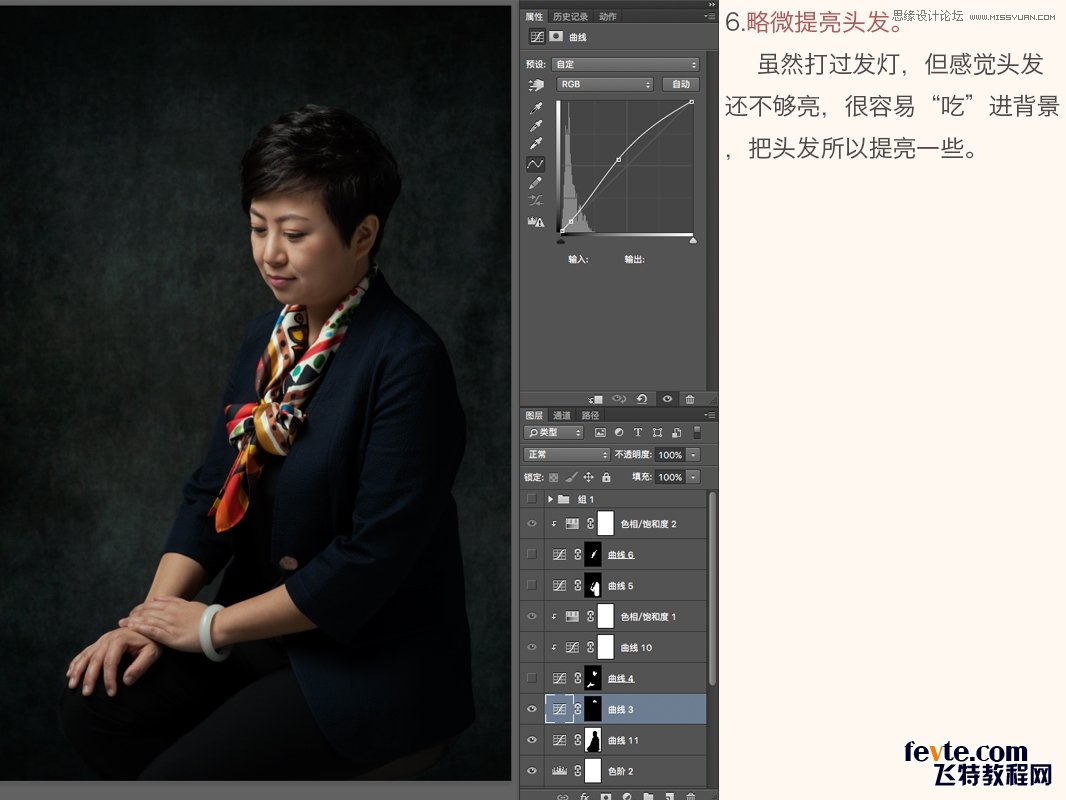Filter layers by pixel layer icon

tap(600, 432)
